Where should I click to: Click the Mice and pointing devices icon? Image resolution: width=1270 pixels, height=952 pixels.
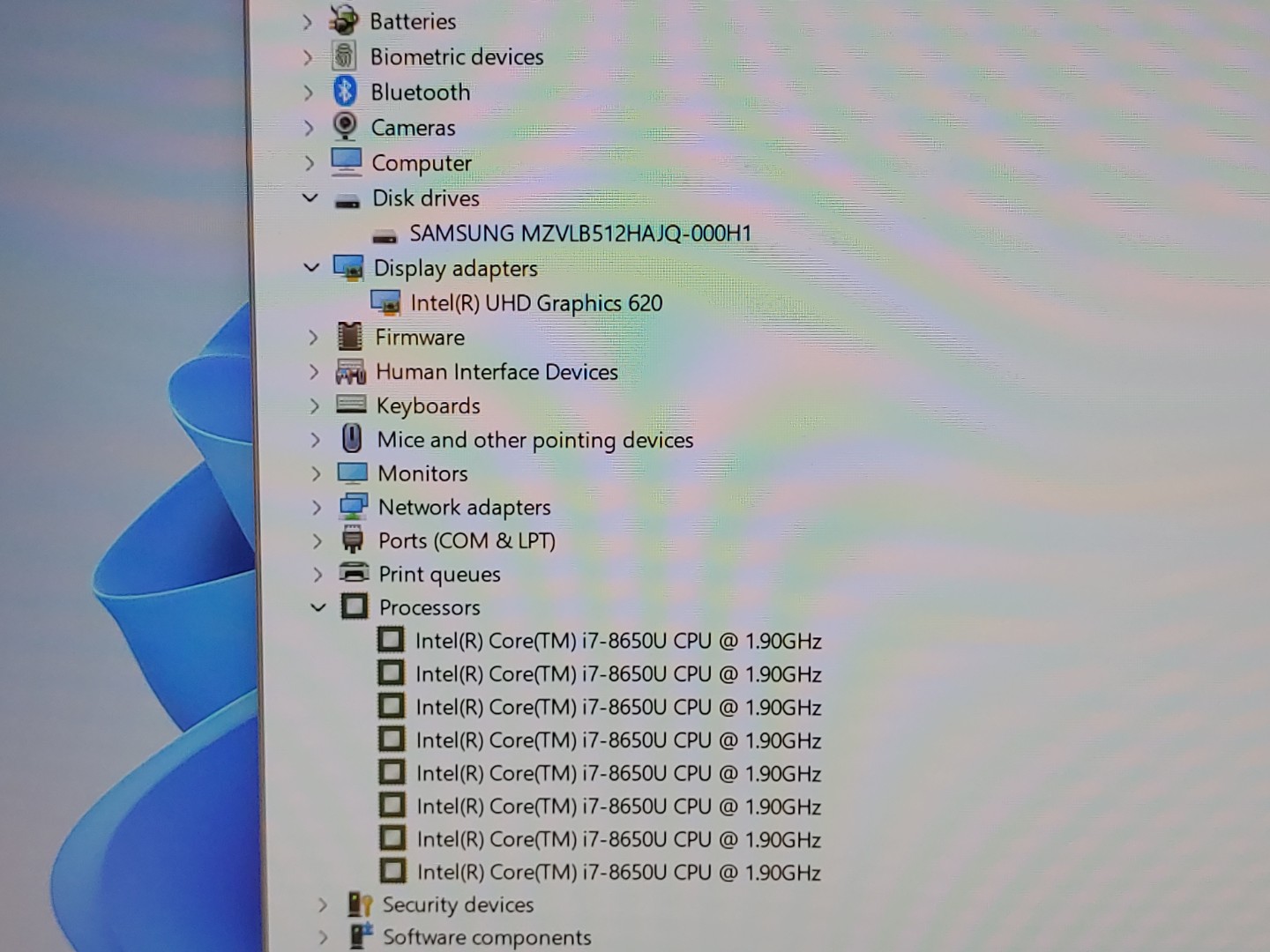point(352,438)
